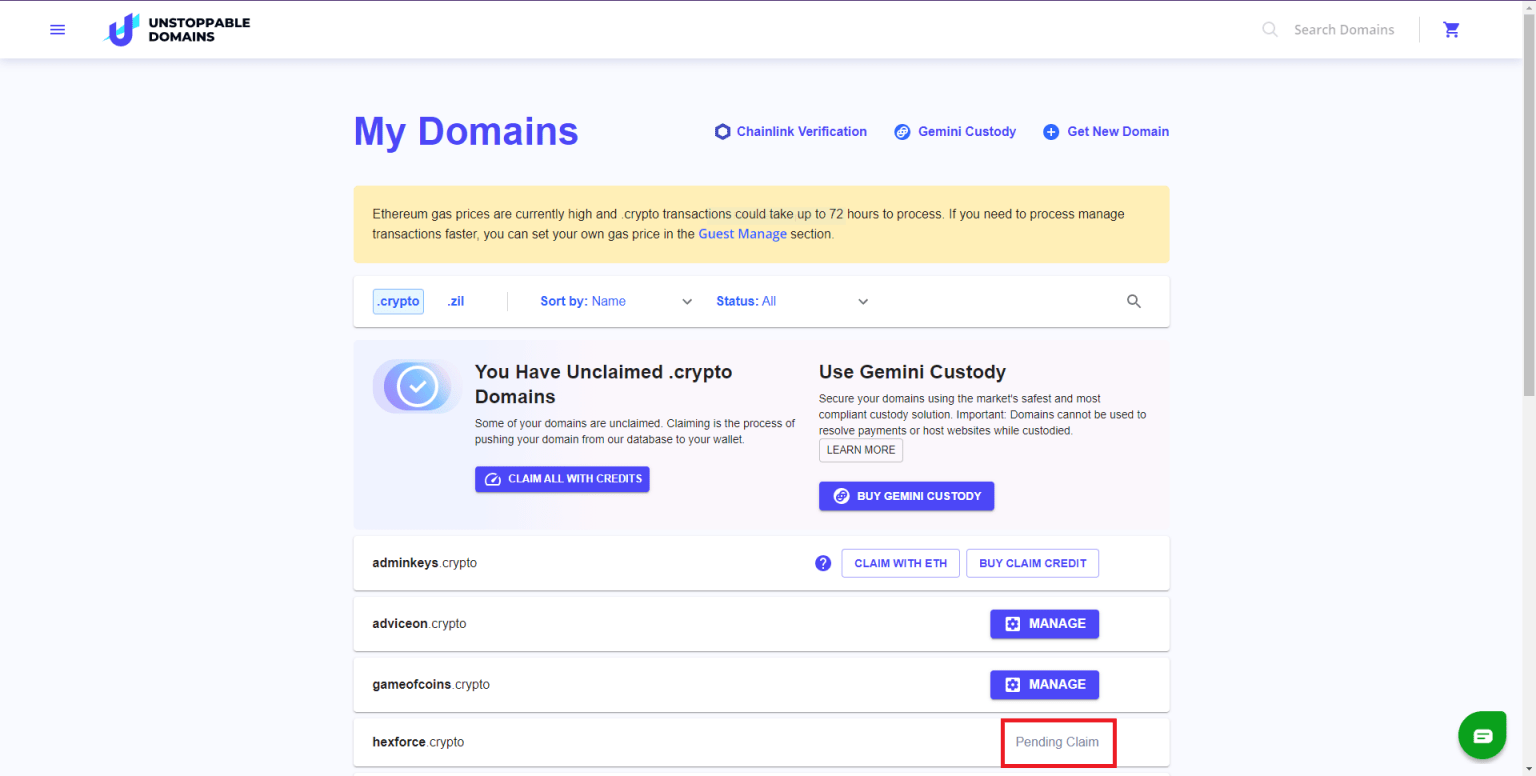Click the search magnifier in filter bar
The width and height of the screenshot is (1536, 776).
1133,300
